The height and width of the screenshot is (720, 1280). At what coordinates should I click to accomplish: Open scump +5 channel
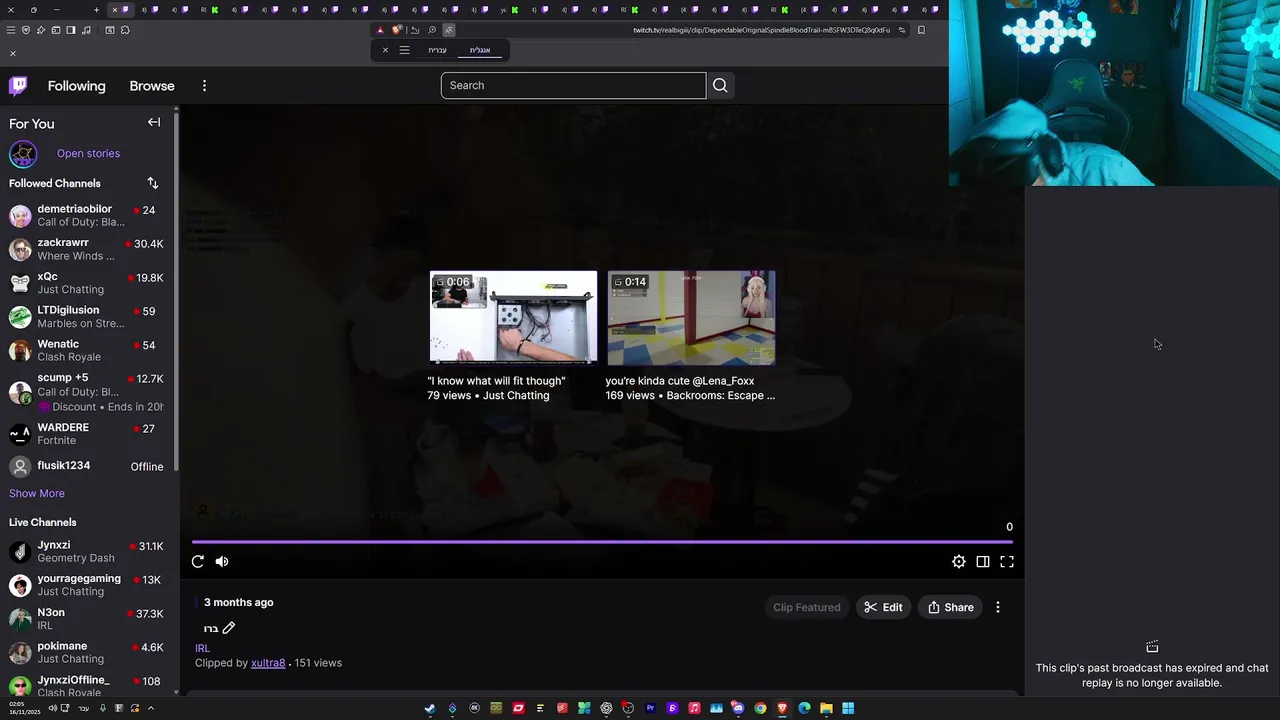(x=88, y=392)
